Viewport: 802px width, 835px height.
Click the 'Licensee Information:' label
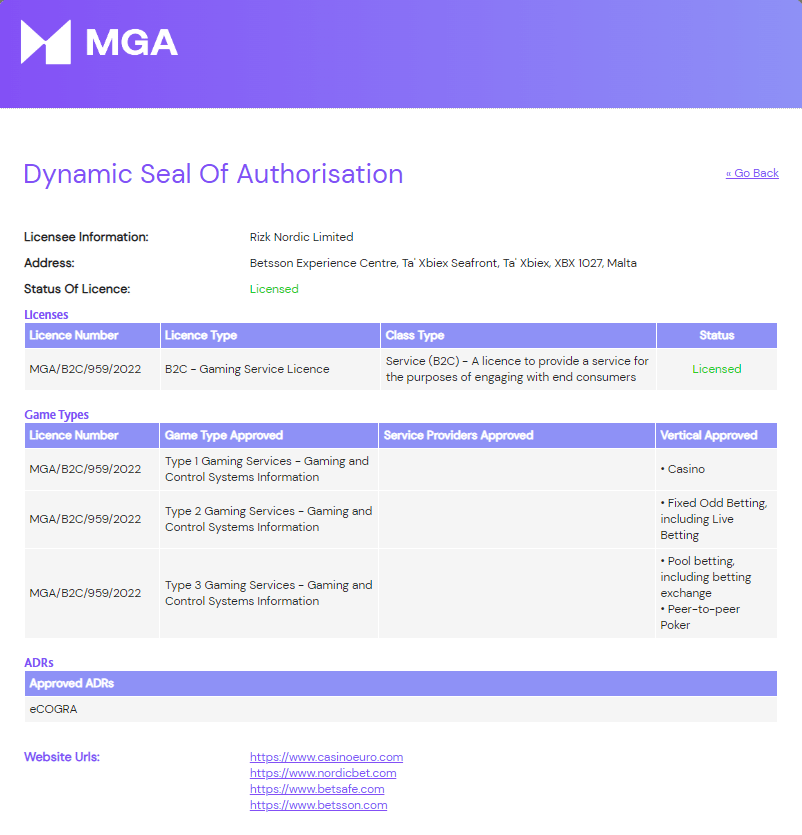86,237
